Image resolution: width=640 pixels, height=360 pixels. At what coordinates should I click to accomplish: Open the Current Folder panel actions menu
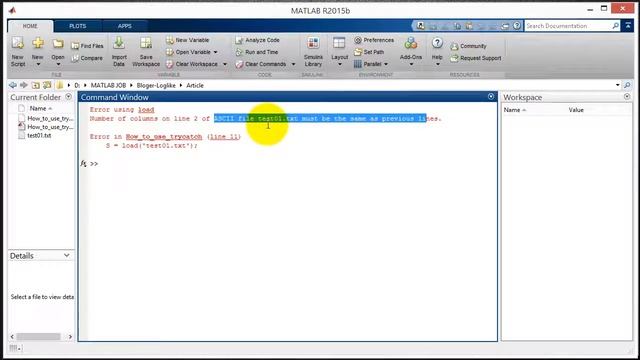coord(69,97)
